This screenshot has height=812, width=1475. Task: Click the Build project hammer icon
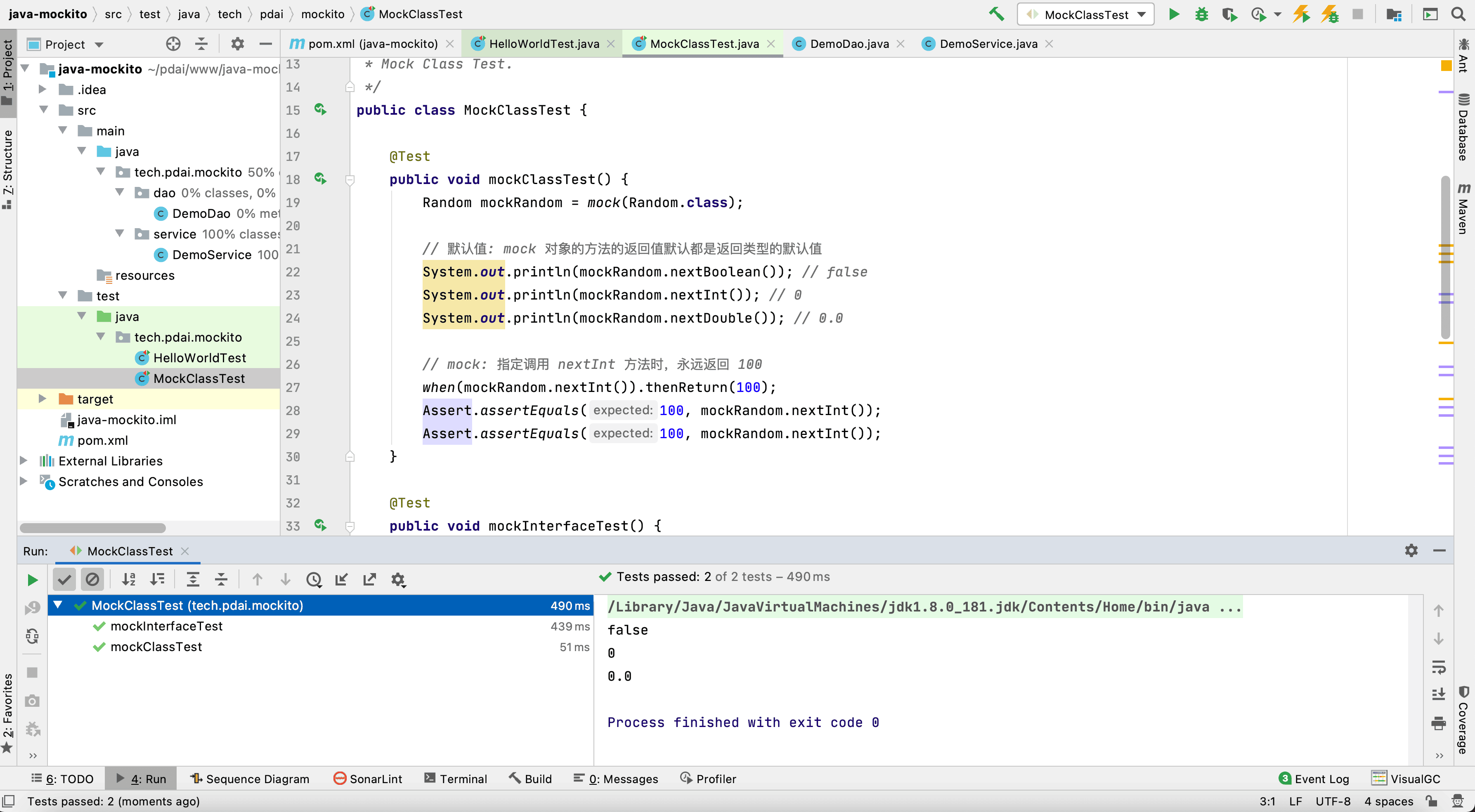point(996,14)
